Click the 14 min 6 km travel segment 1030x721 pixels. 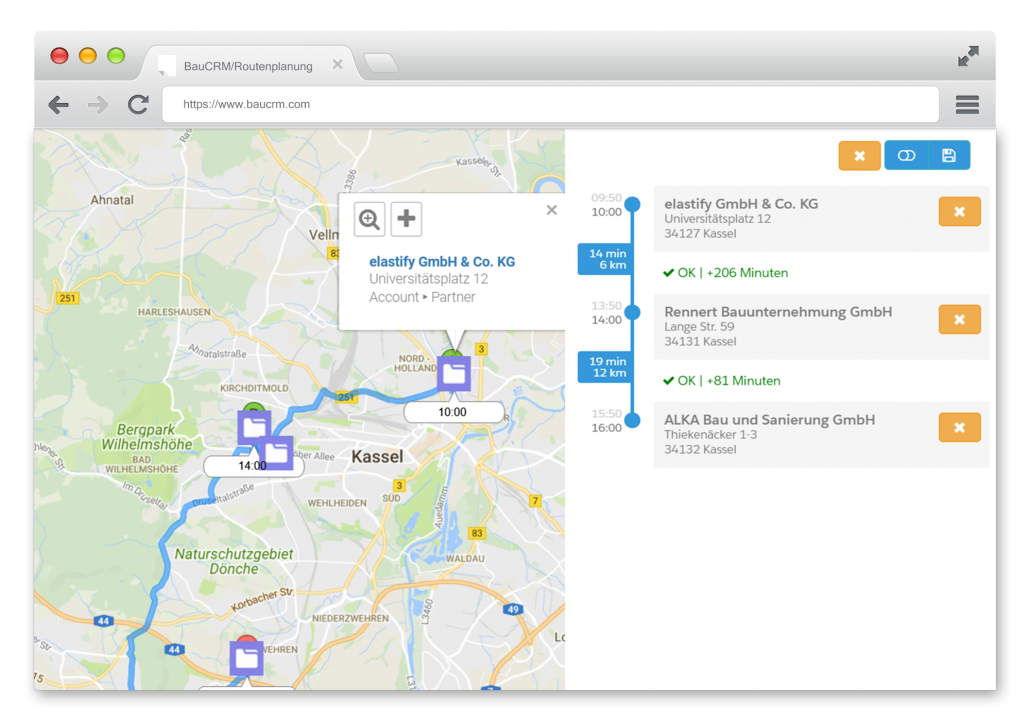[605, 259]
